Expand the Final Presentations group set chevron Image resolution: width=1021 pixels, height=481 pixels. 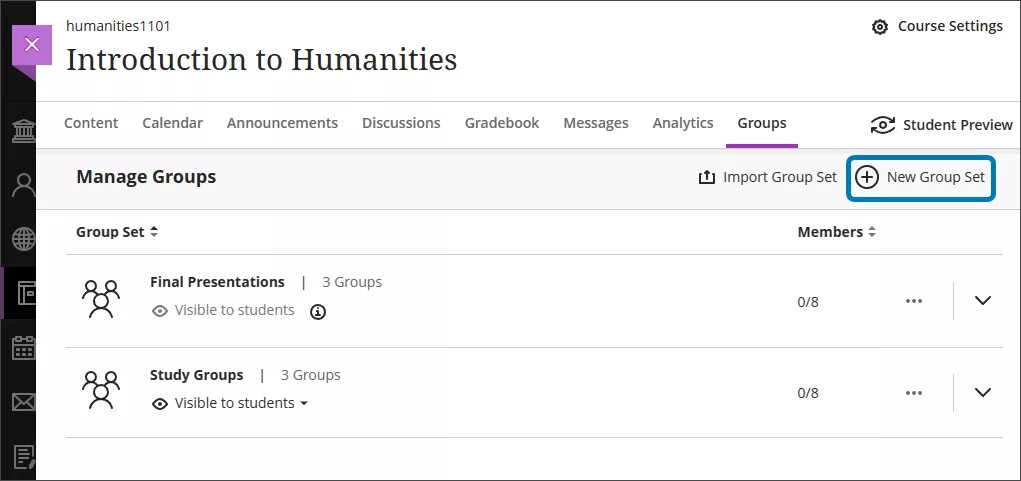tap(982, 301)
